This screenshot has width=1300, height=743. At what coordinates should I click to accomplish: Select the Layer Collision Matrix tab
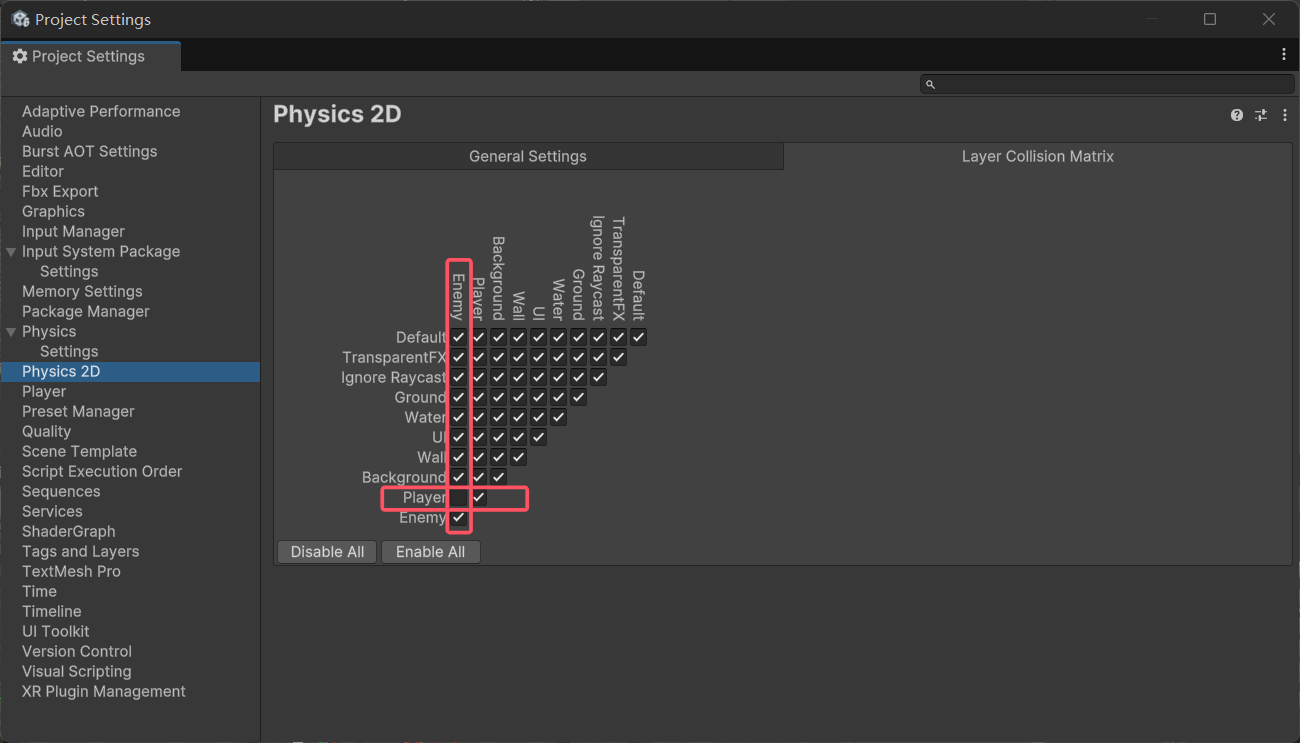pyautogui.click(x=1038, y=156)
